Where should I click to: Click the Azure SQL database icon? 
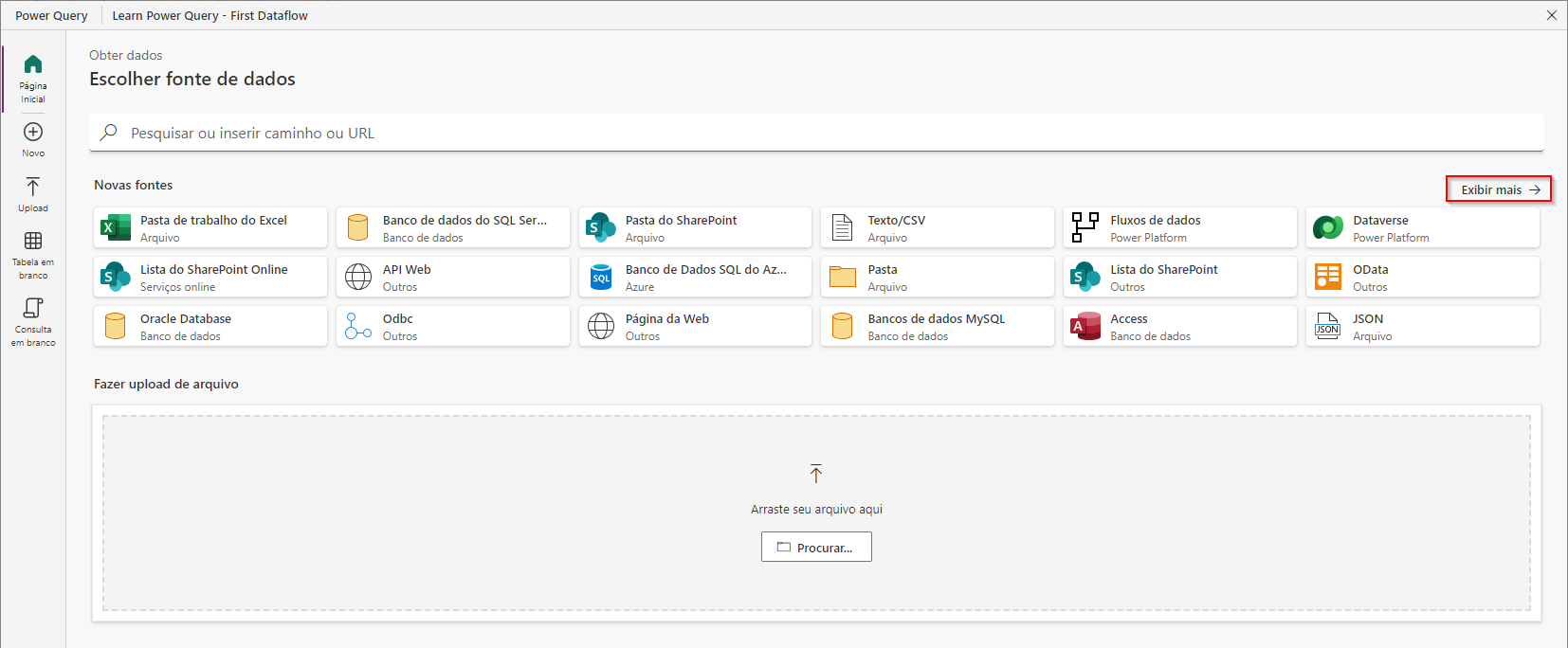(x=601, y=277)
